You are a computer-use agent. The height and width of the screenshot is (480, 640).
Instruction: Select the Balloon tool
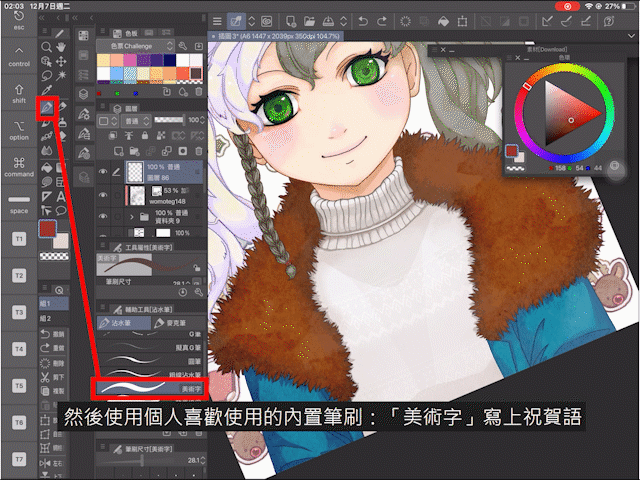[61, 211]
